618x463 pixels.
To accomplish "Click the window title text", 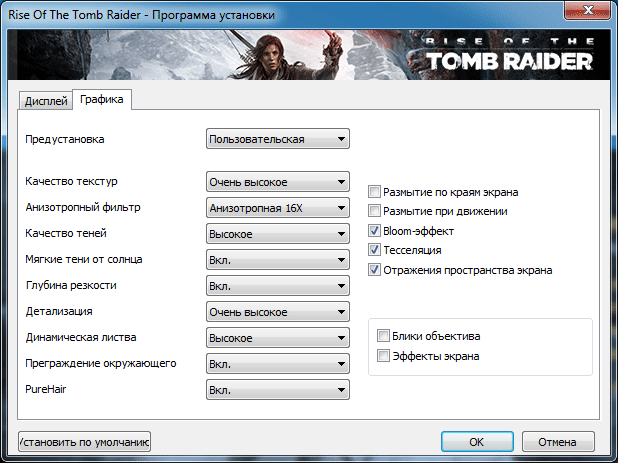I will [x=141, y=15].
